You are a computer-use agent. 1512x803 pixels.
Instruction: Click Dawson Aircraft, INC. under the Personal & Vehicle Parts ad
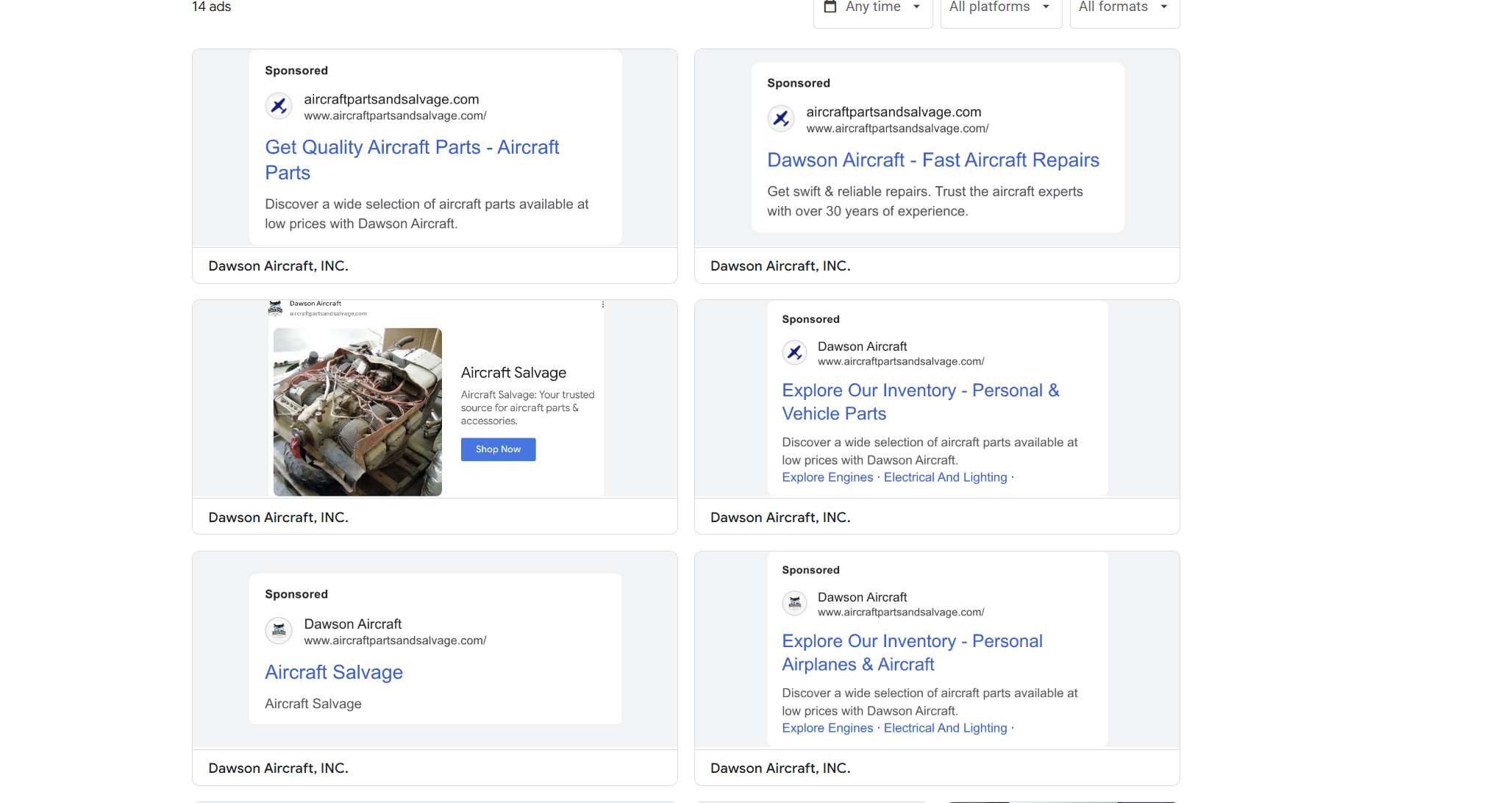[780, 518]
